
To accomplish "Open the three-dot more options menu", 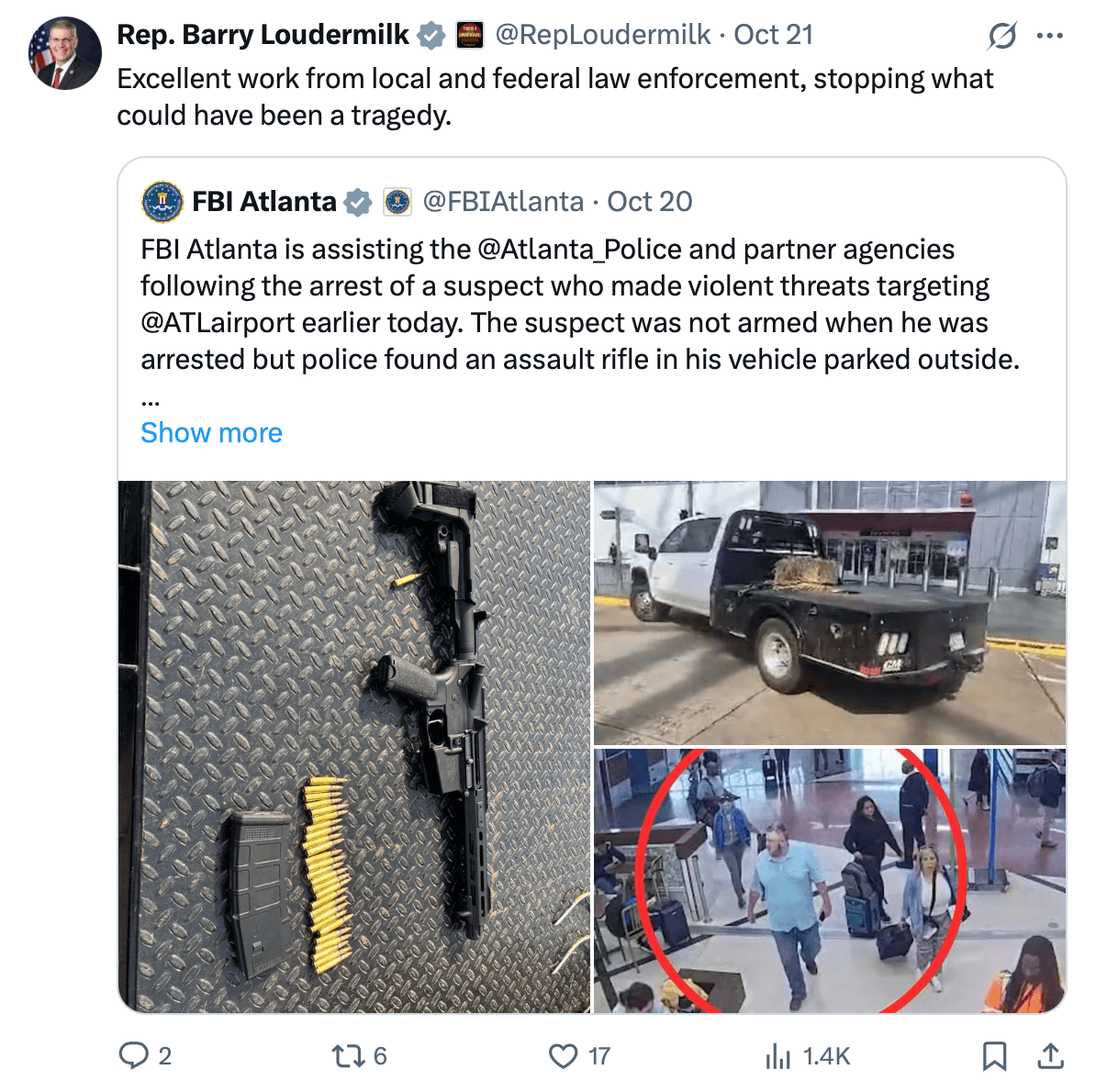I will point(1049,36).
